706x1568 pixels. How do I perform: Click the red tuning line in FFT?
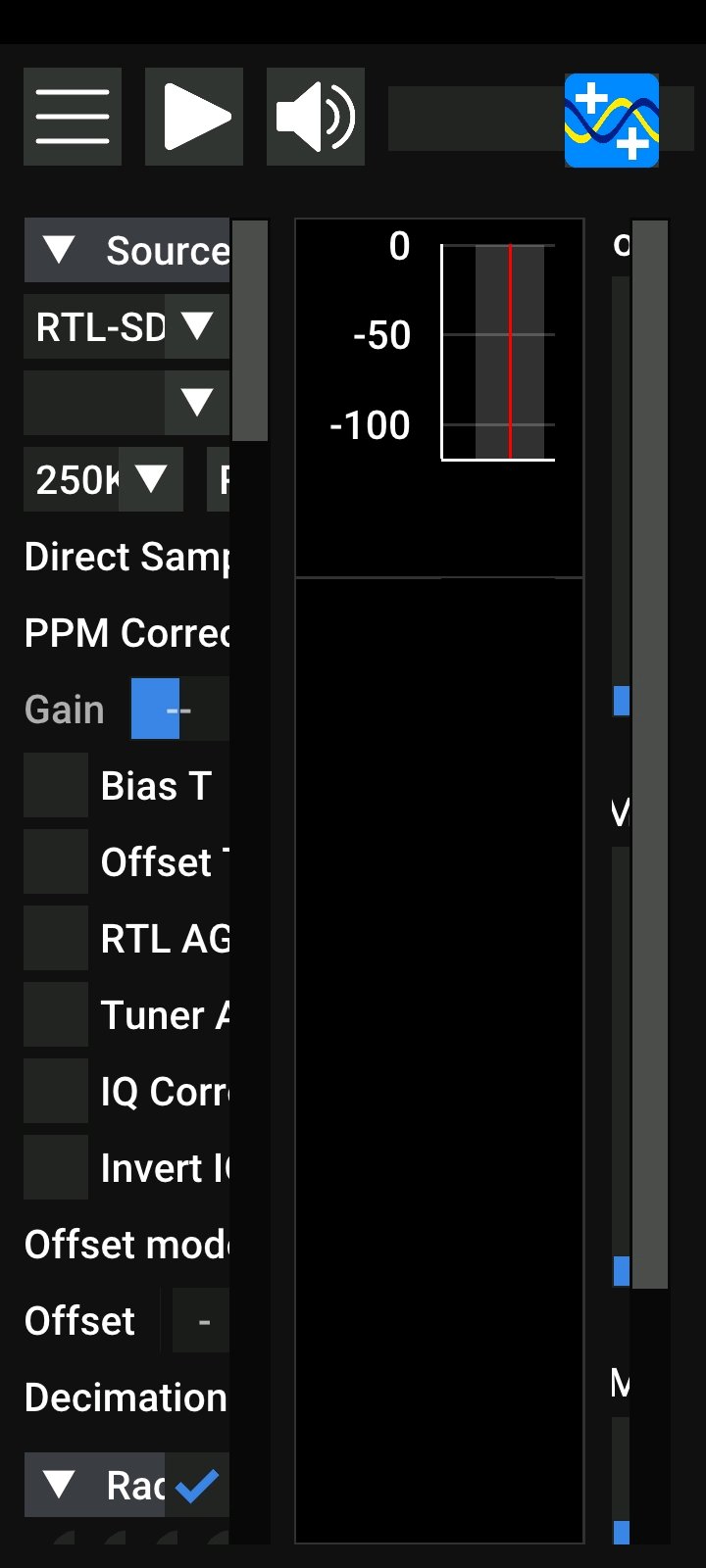click(510, 352)
